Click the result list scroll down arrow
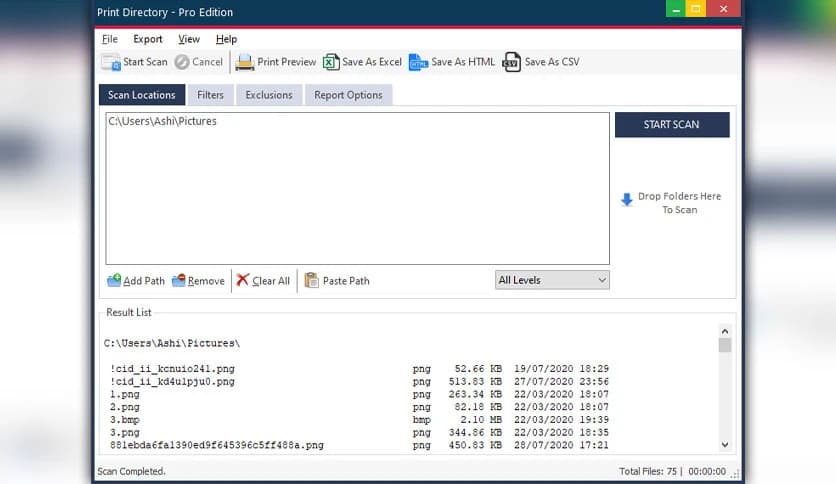836x484 pixels. [725, 445]
